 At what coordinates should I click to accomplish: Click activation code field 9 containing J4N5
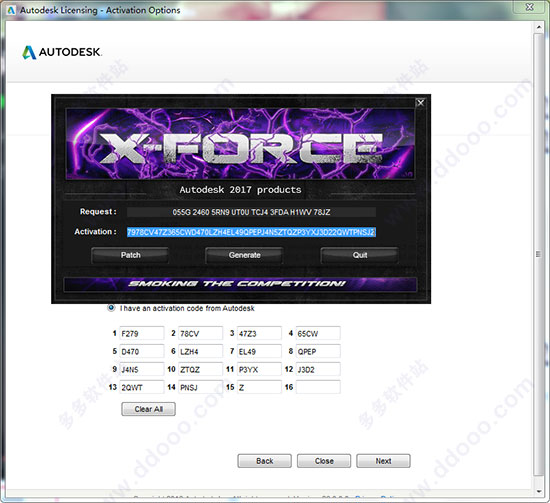[x=142, y=369]
